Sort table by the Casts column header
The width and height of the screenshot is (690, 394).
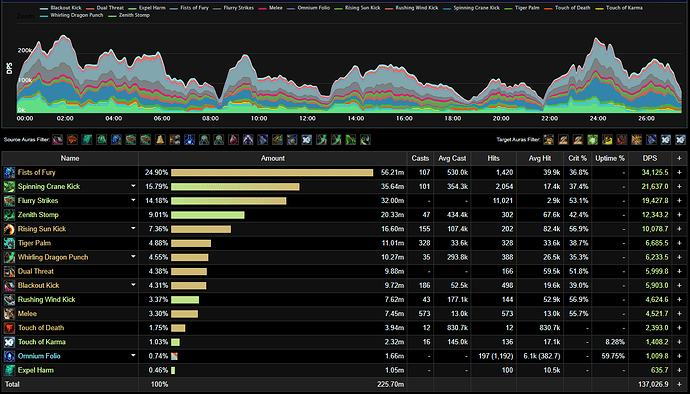[420, 158]
